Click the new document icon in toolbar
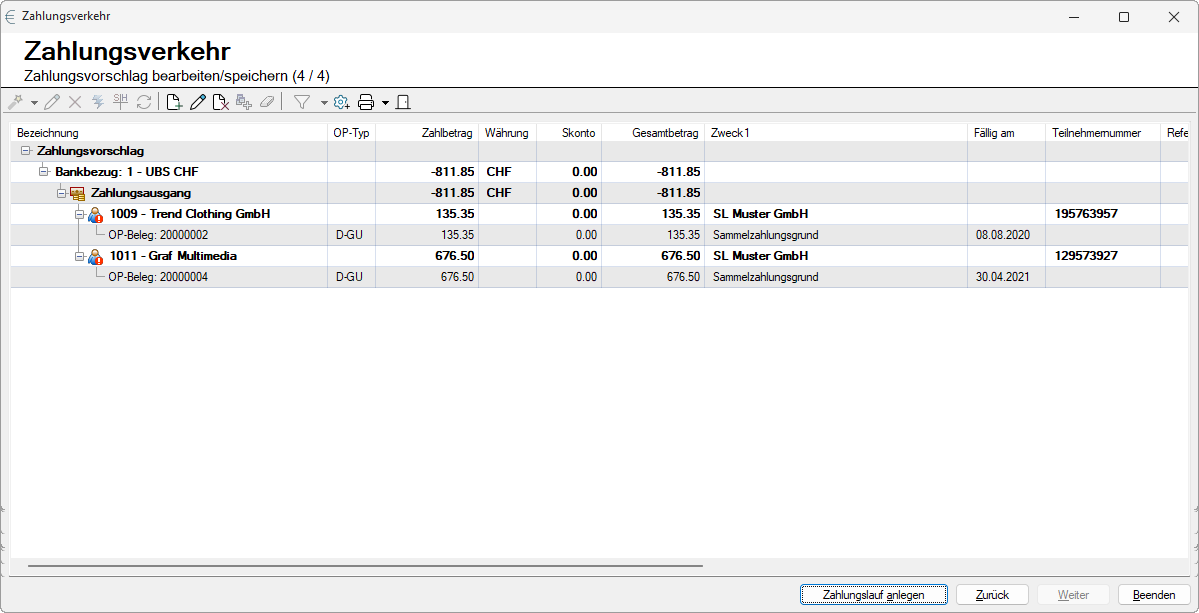 (x=174, y=102)
